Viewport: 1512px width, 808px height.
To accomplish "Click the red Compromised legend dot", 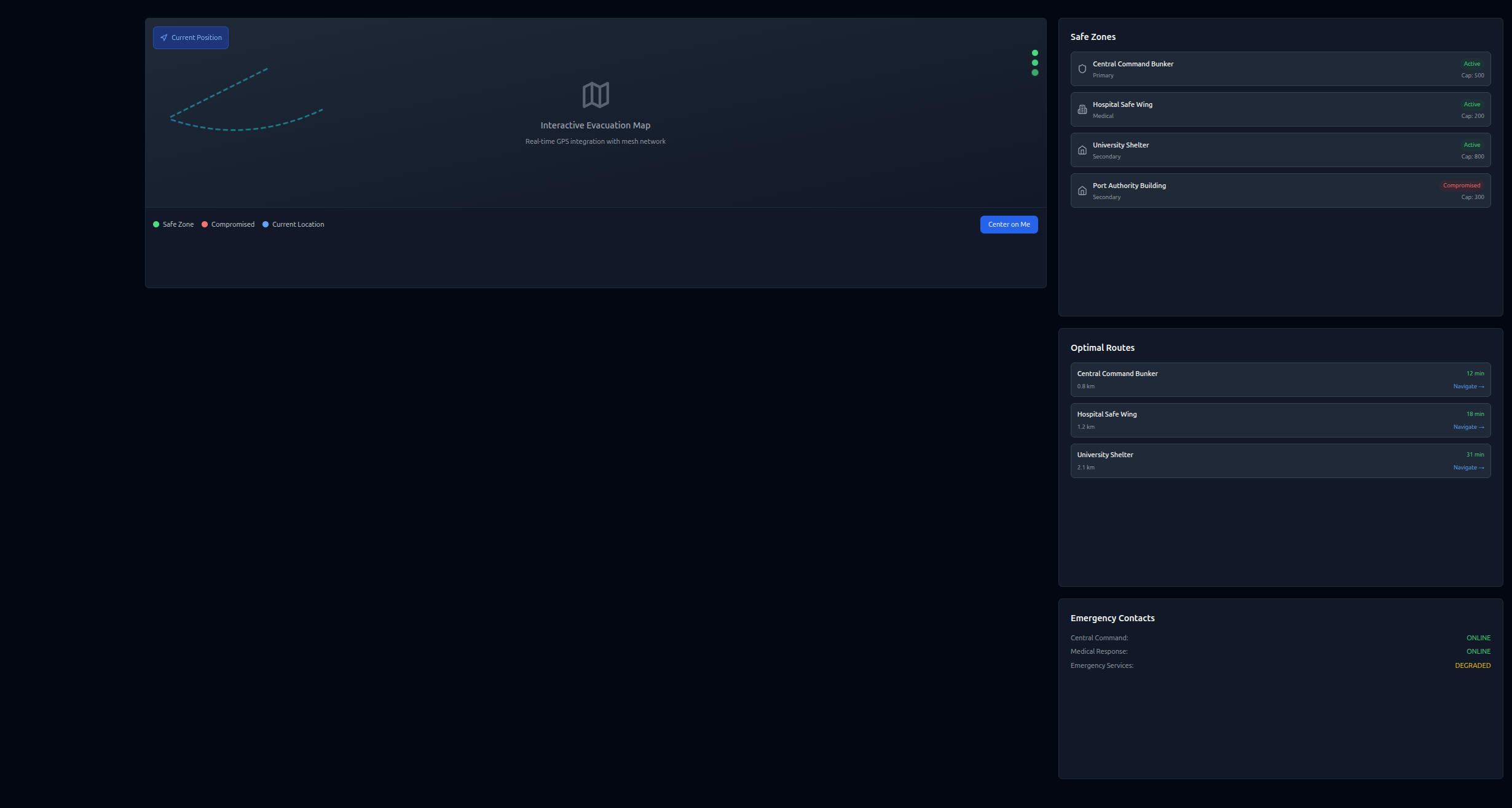I will click(205, 224).
